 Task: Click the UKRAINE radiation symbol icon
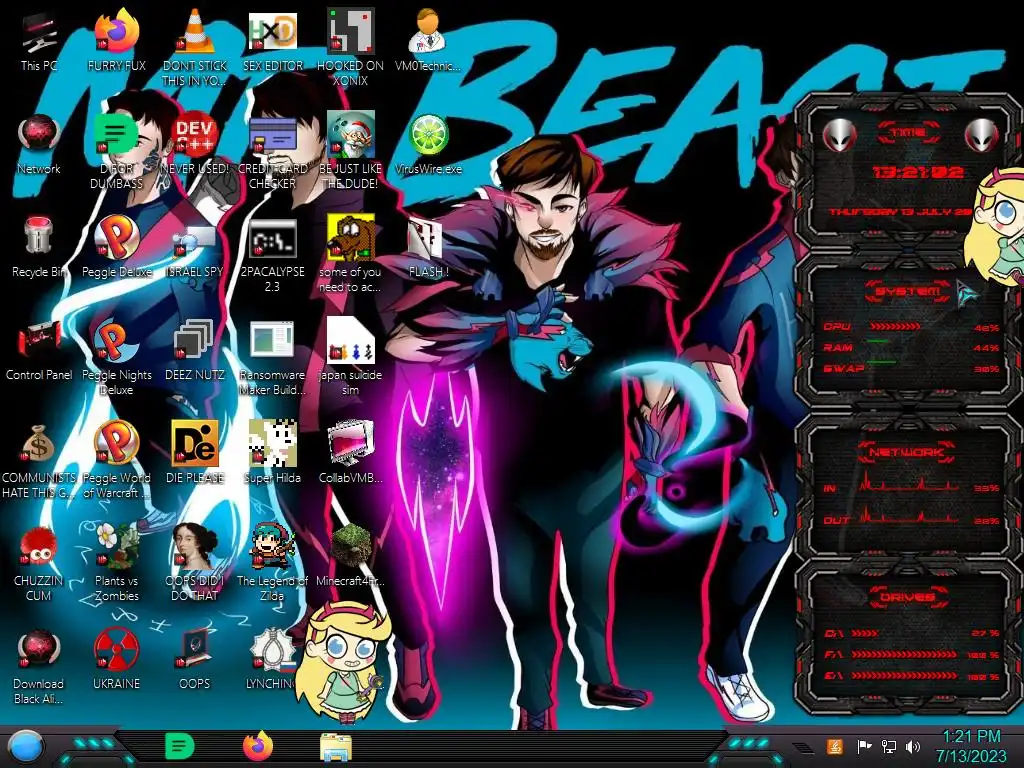coord(117,660)
